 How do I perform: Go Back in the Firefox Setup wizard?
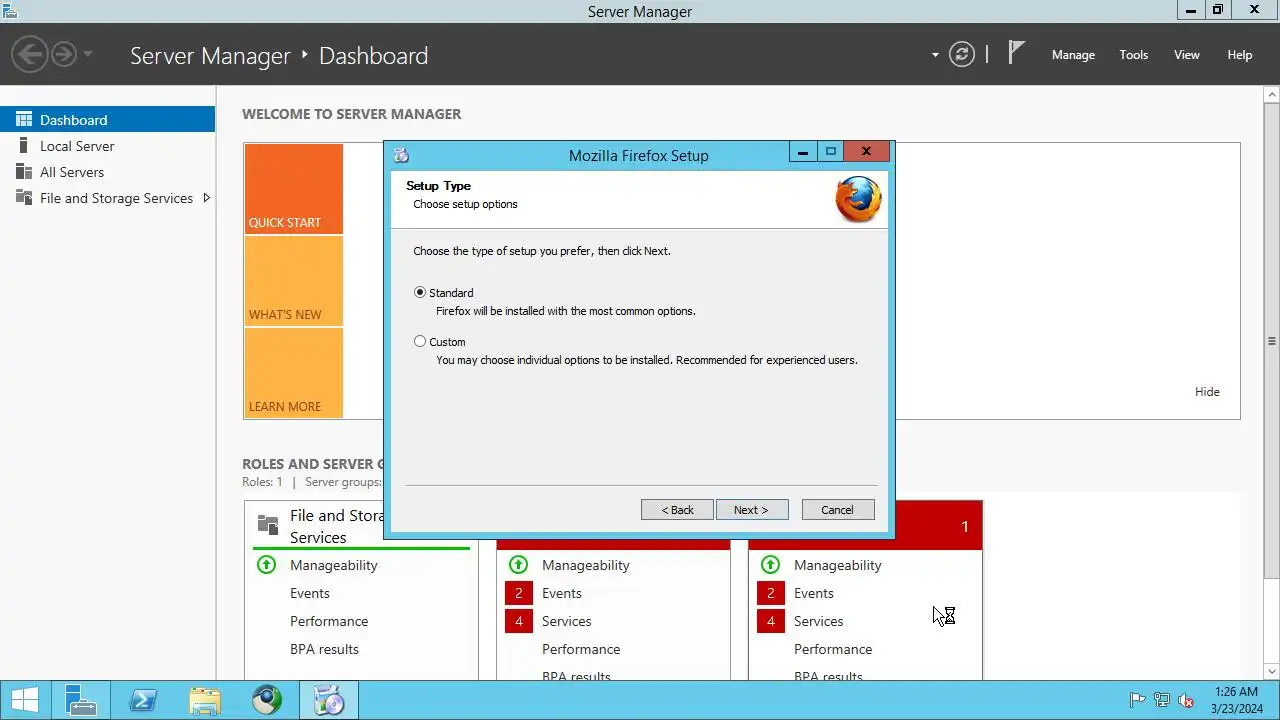(677, 510)
